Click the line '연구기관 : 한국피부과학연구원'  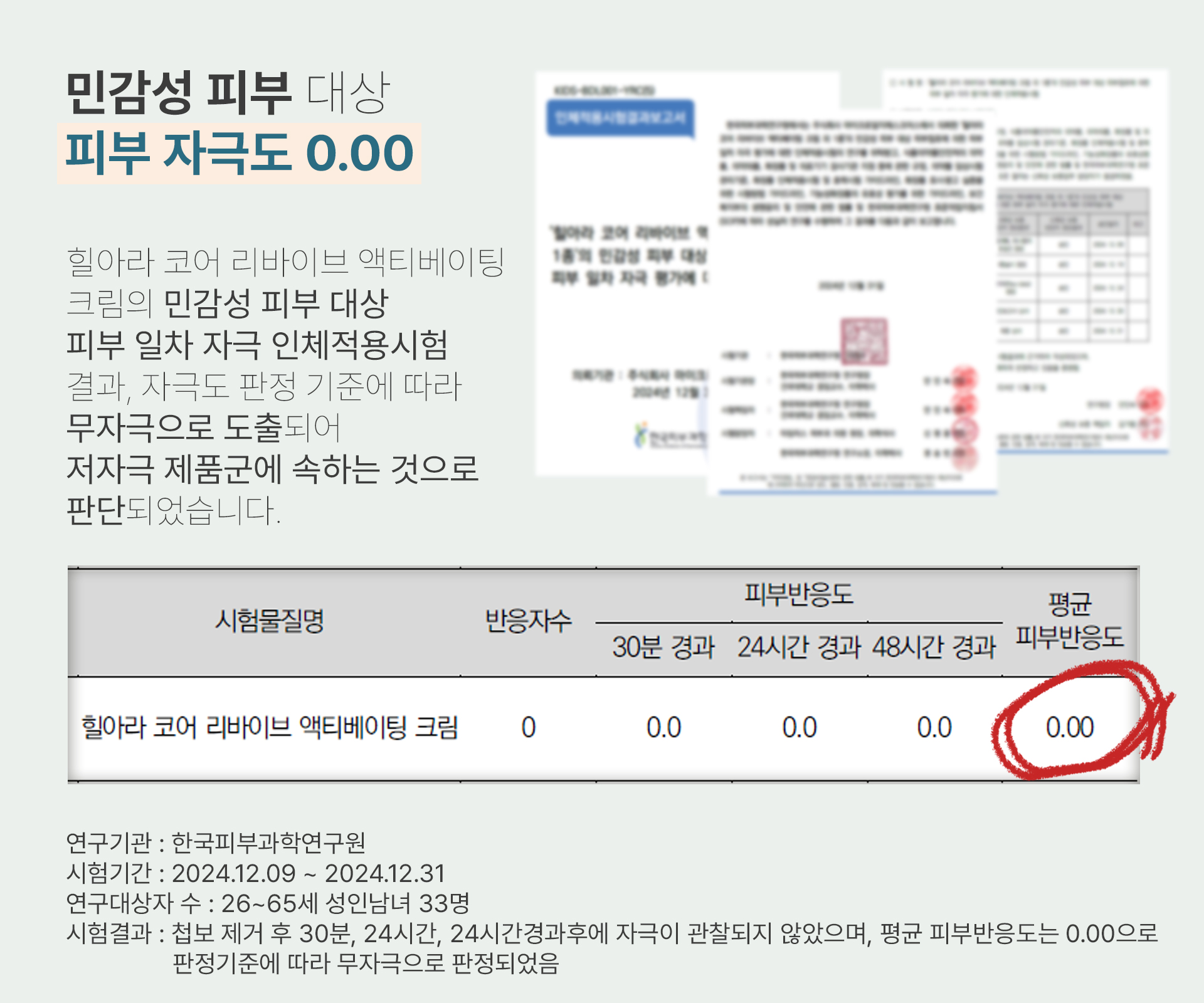(x=216, y=843)
